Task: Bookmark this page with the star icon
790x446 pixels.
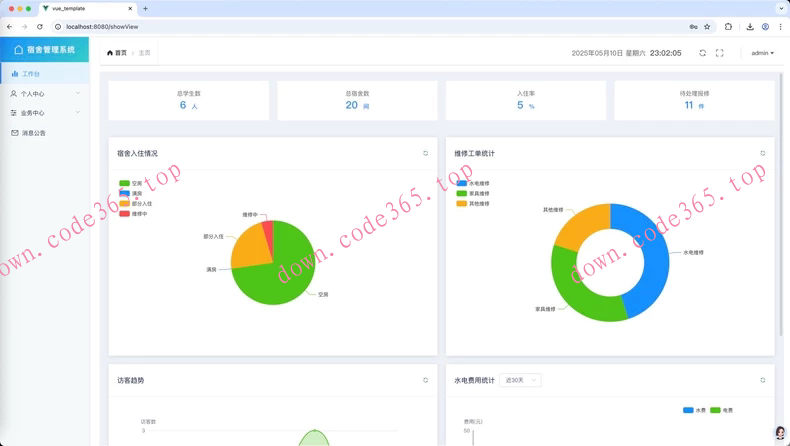Action: (707, 27)
